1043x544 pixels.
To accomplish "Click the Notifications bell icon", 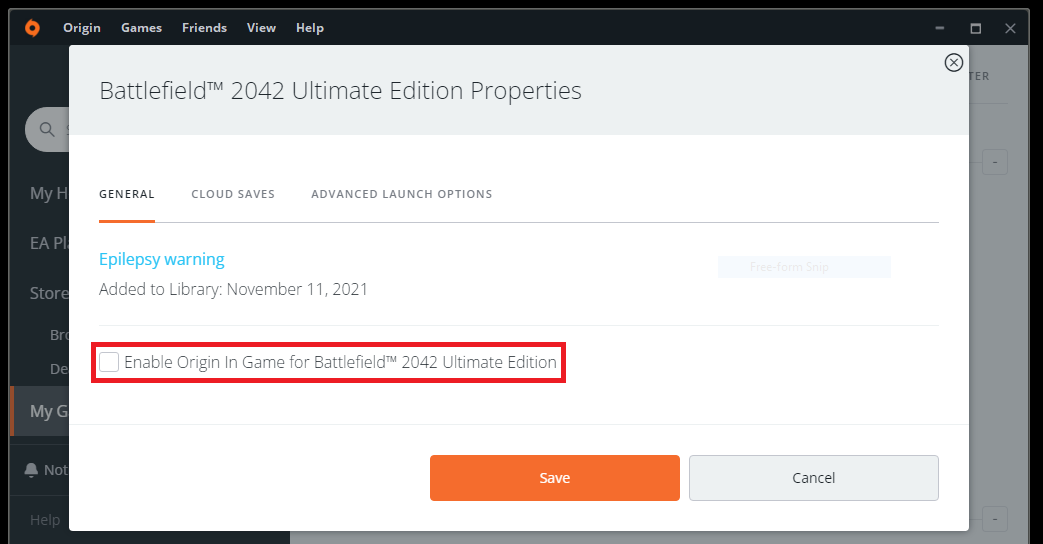I will click(31, 470).
